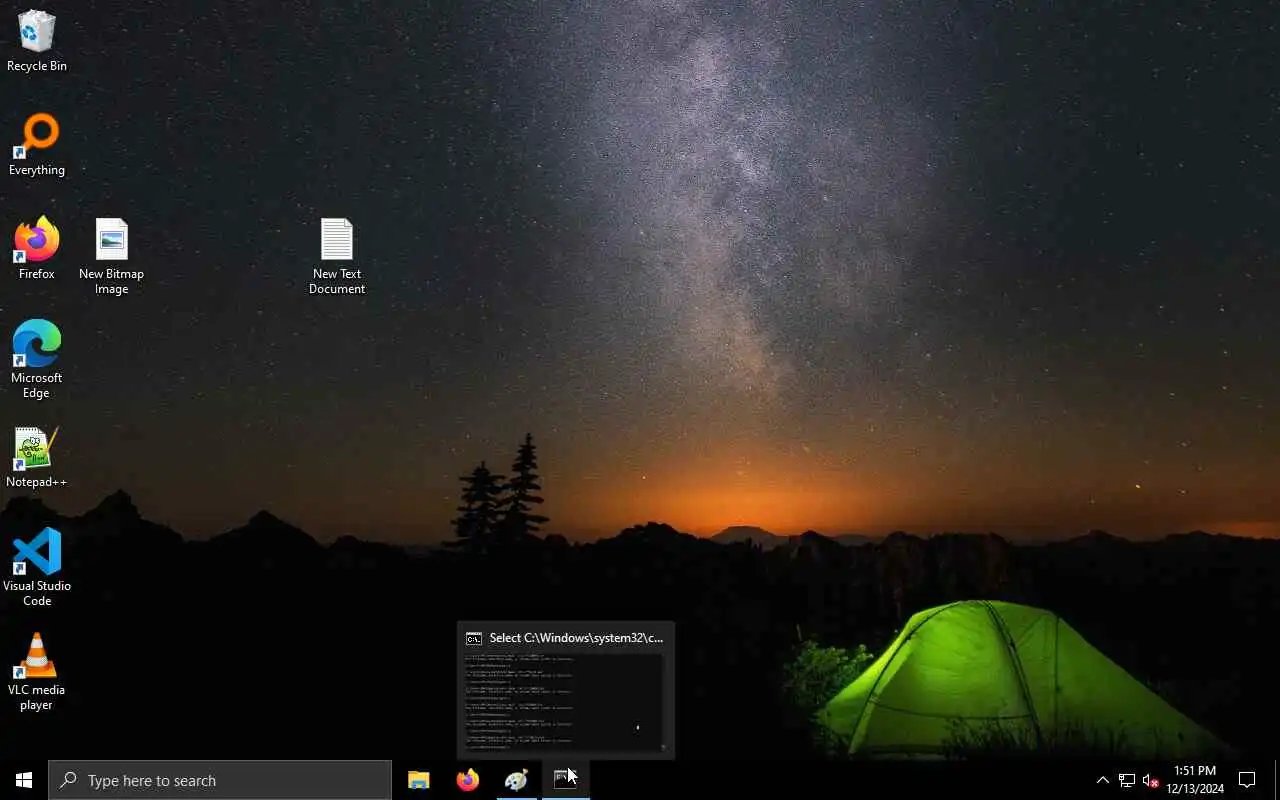The width and height of the screenshot is (1280, 800).
Task: Switch to Paint in the taskbar
Action: click(x=516, y=780)
